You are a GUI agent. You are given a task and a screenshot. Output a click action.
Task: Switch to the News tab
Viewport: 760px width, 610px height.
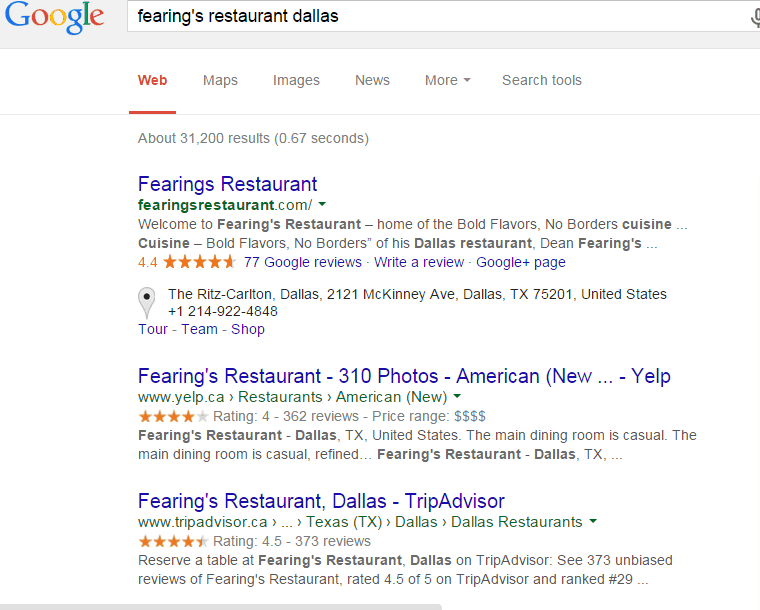point(372,80)
